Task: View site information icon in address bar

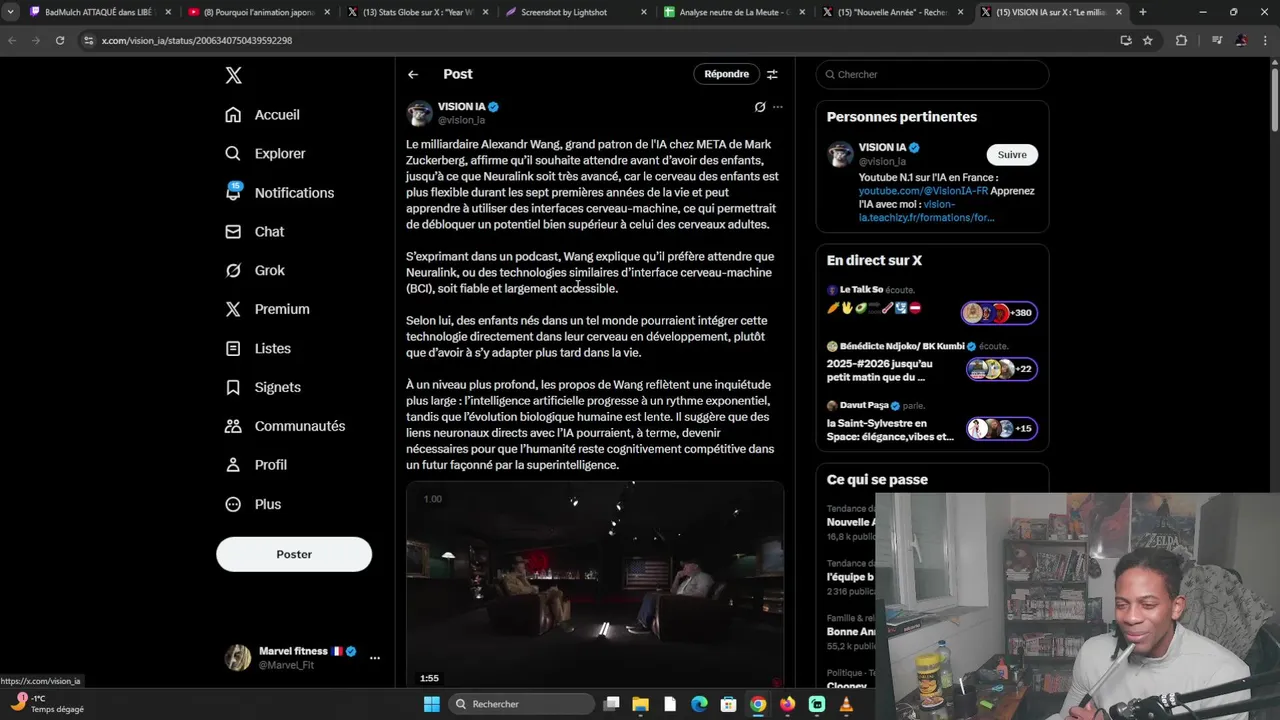Action: (x=88, y=40)
